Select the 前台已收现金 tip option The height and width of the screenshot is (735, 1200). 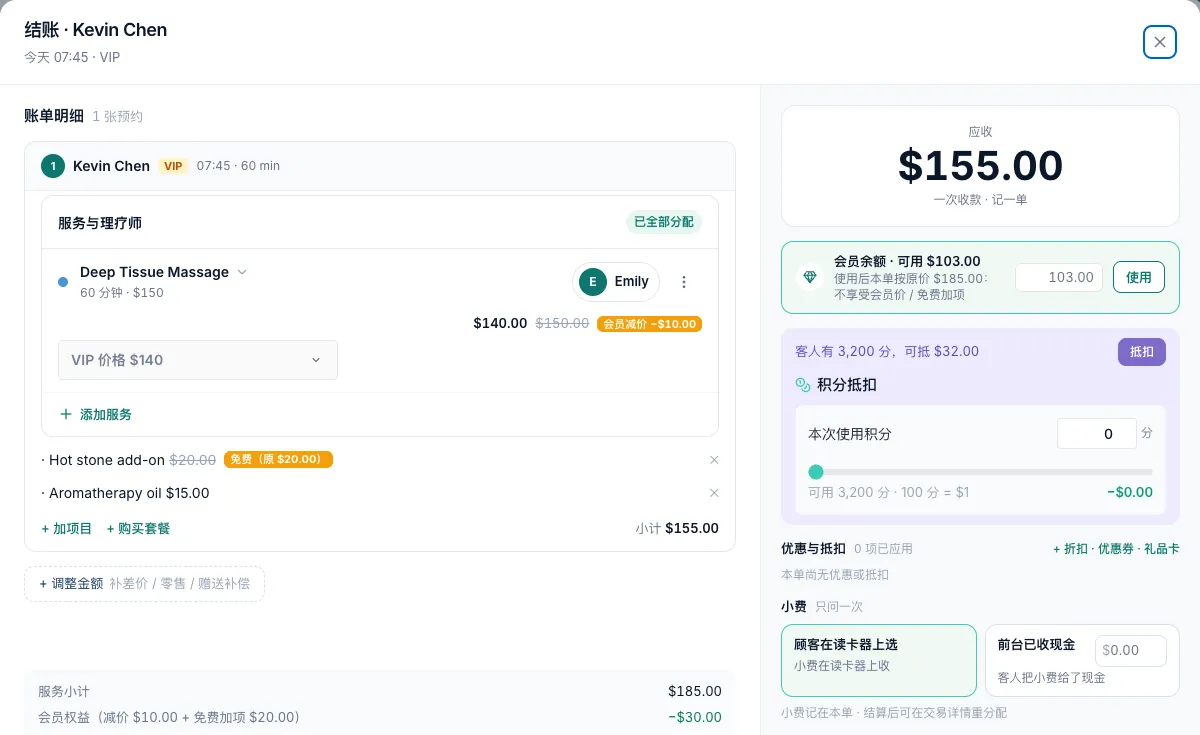pyautogui.click(x=1082, y=660)
